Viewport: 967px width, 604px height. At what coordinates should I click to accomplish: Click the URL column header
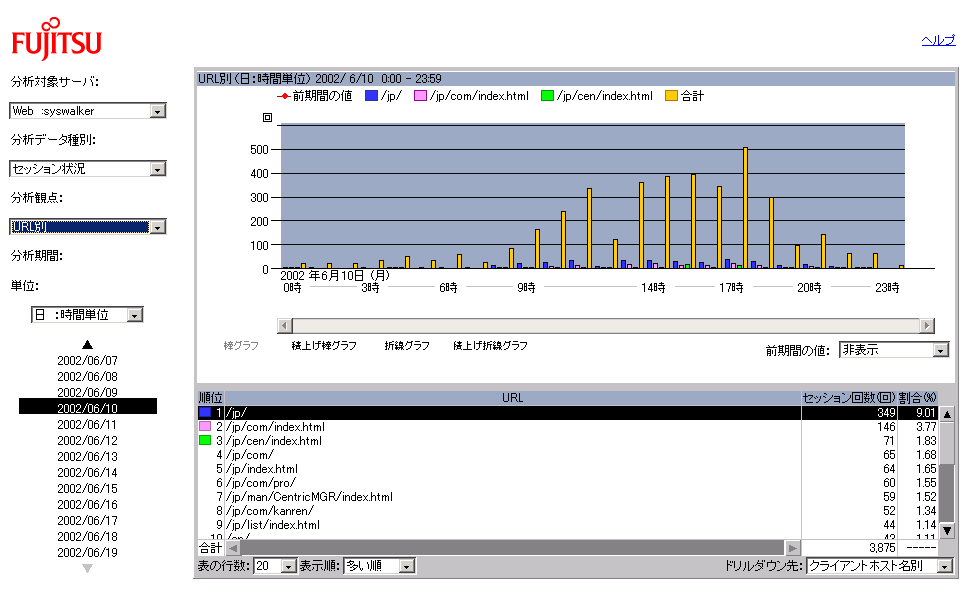pyautogui.click(x=512, y=398)
